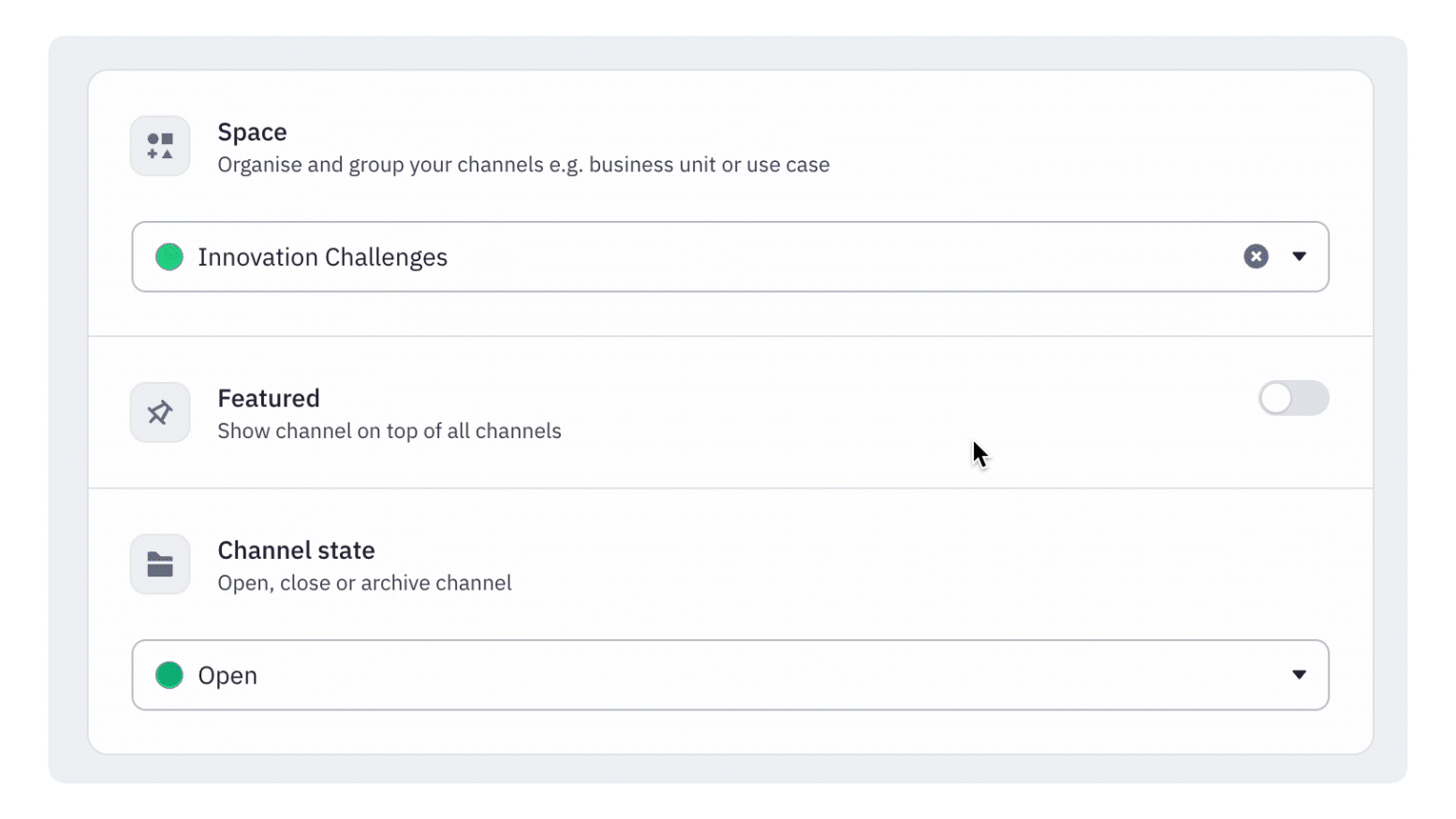Click the green circle swatch in Open field
Viewport: 1456px width, 819px height.
(169, 675)
